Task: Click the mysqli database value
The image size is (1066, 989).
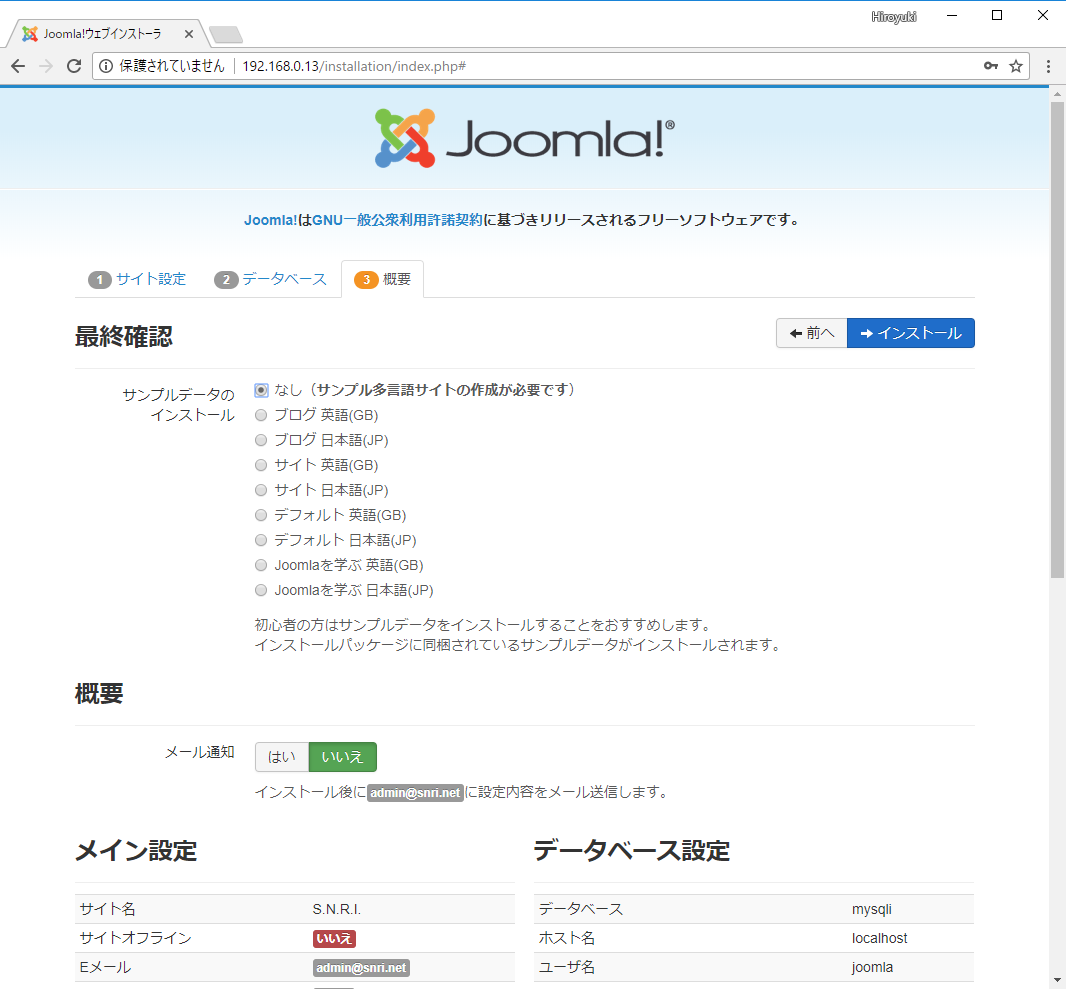Action: 872,909
